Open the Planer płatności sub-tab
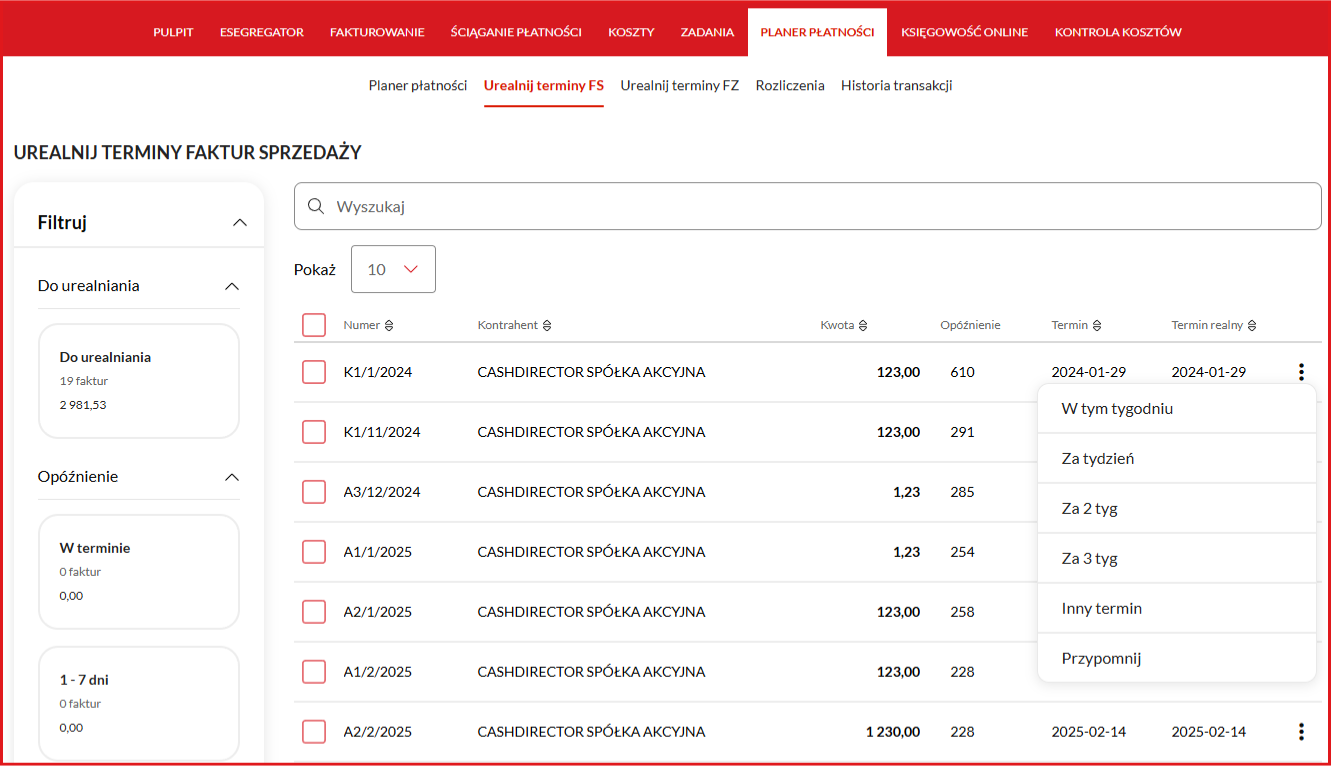 pyautogui.click(x=418, y=85)
